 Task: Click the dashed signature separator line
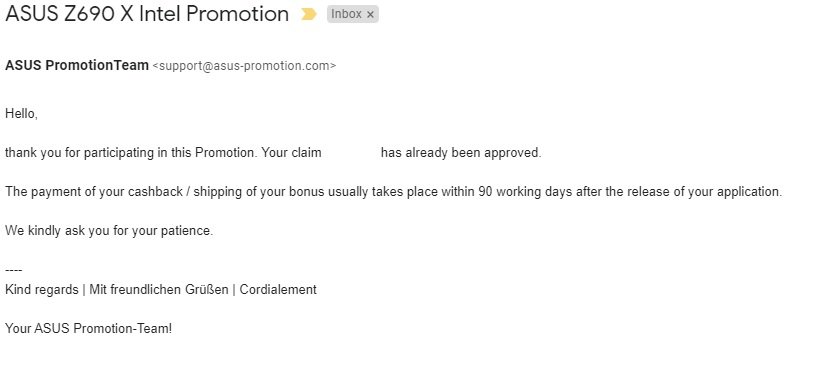tap(14, 271)
